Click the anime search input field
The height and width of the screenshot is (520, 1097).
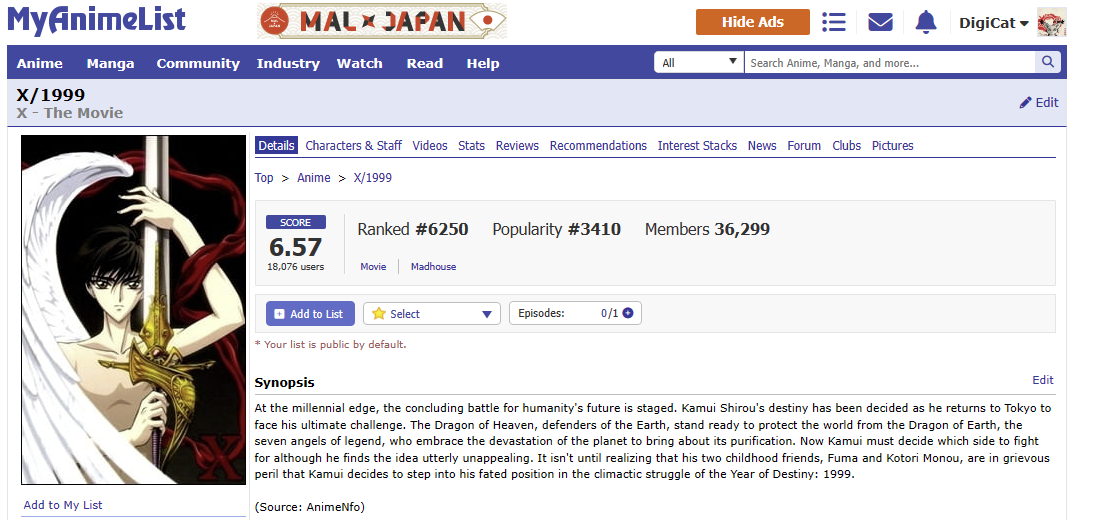(x=889, y=62)
